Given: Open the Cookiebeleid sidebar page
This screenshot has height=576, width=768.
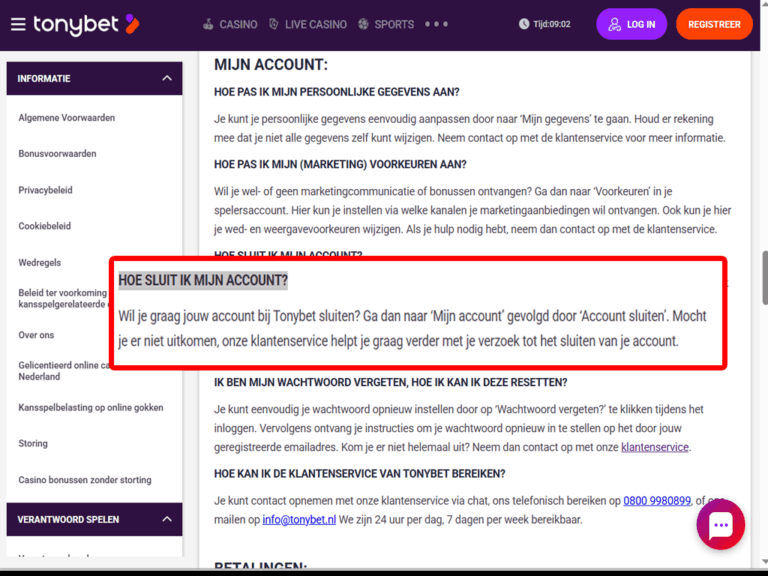Looking at the screenshot, I should pos(46,226).
